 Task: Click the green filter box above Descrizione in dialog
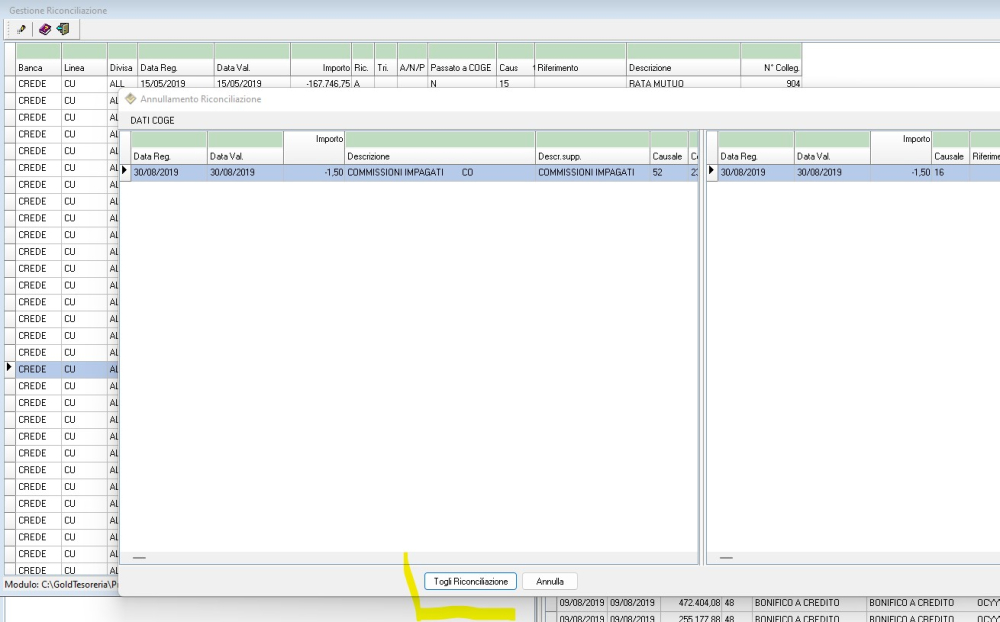click(440, 139)
